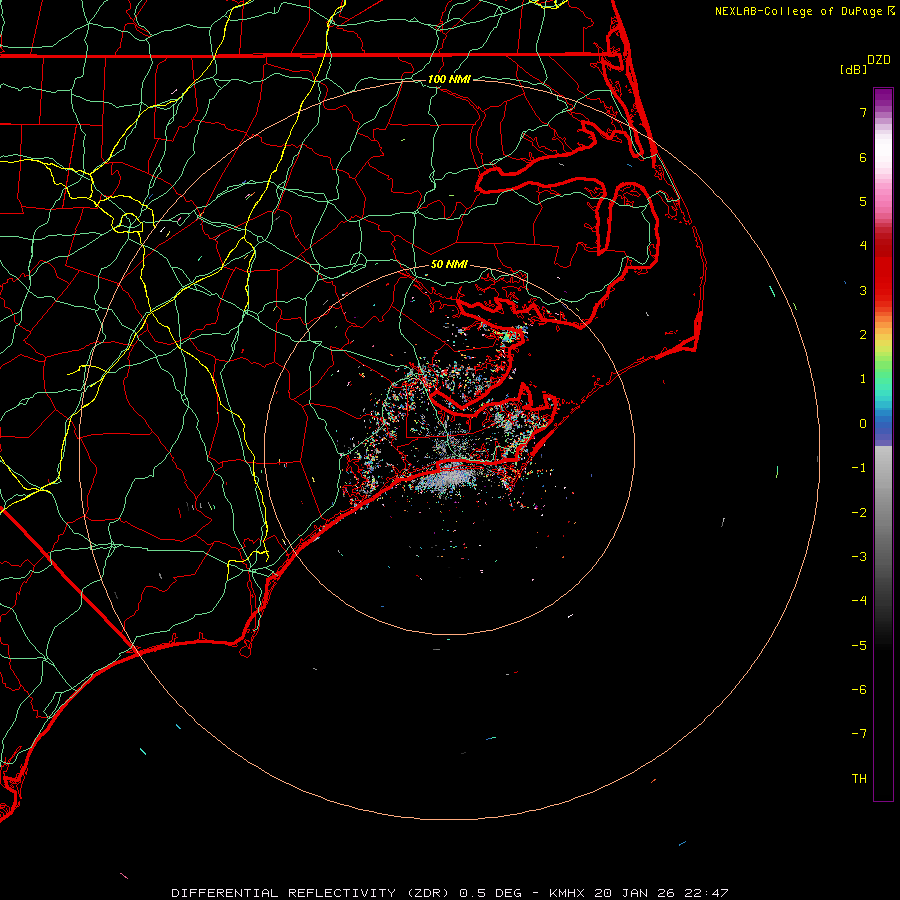Click the -6 dB tick label on the scale
The height and width of the screenshot is (900, 900).
tap(859, 690)
